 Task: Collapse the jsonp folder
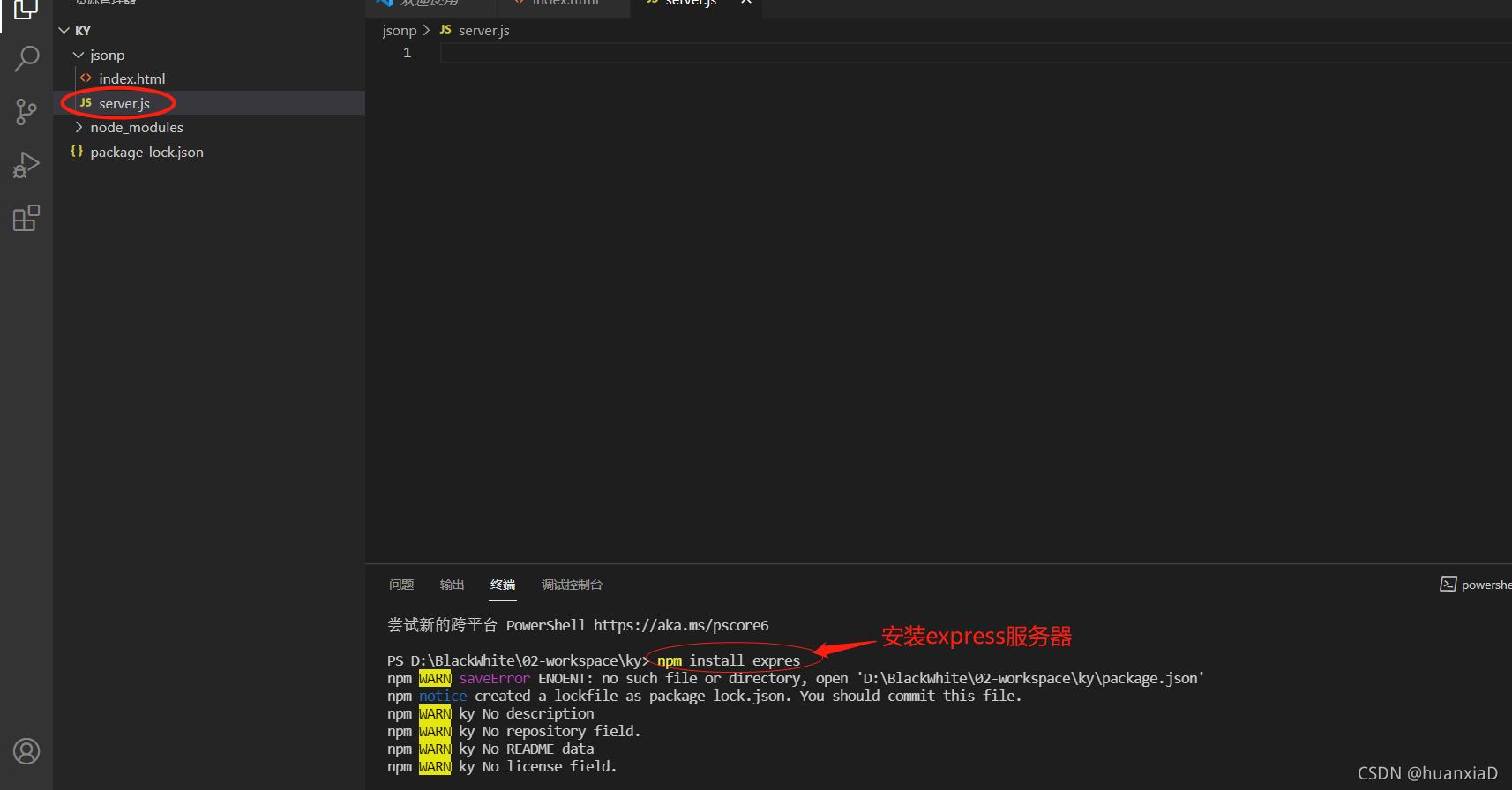pos(79,55)
